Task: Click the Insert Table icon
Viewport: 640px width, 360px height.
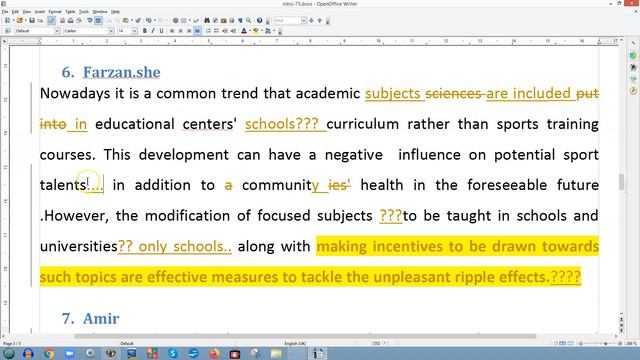Action: [x=184, y=20]
